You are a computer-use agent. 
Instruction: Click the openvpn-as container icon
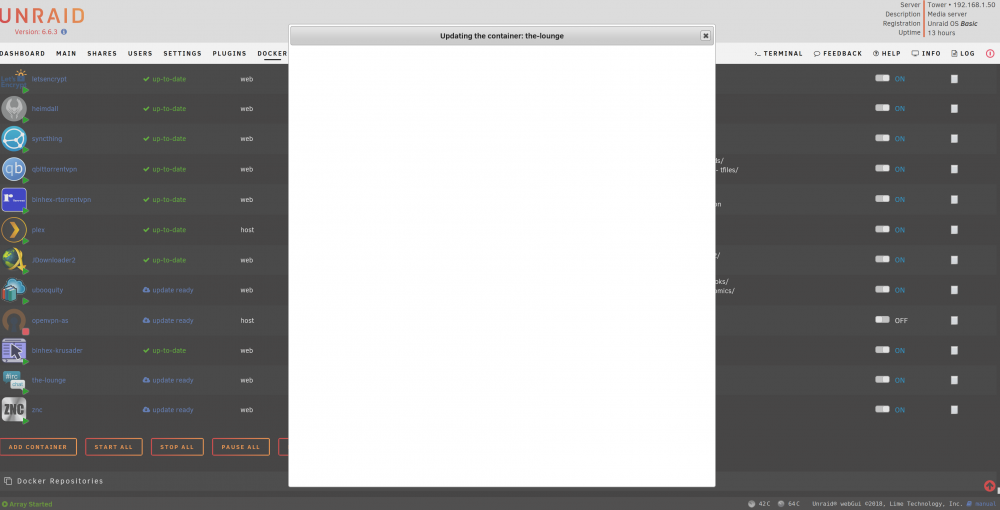point(13,321)
